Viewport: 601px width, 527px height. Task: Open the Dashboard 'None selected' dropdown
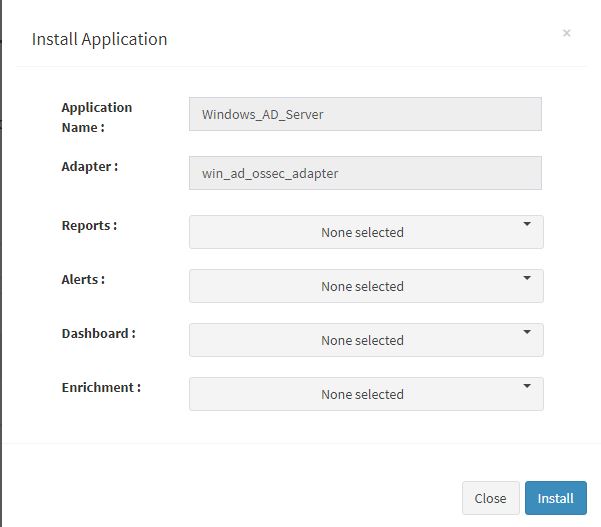[x=366, y=340]
